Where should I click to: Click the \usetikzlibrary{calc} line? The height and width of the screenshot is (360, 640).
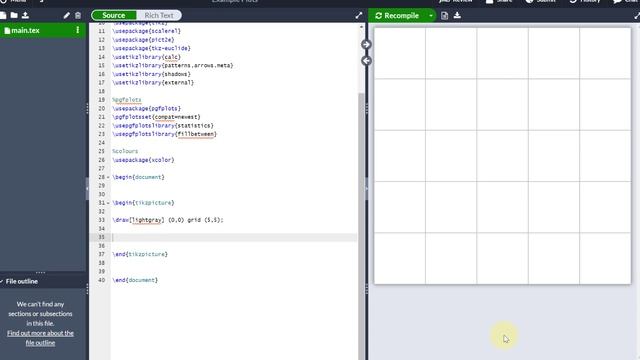(x=147, y=57)
